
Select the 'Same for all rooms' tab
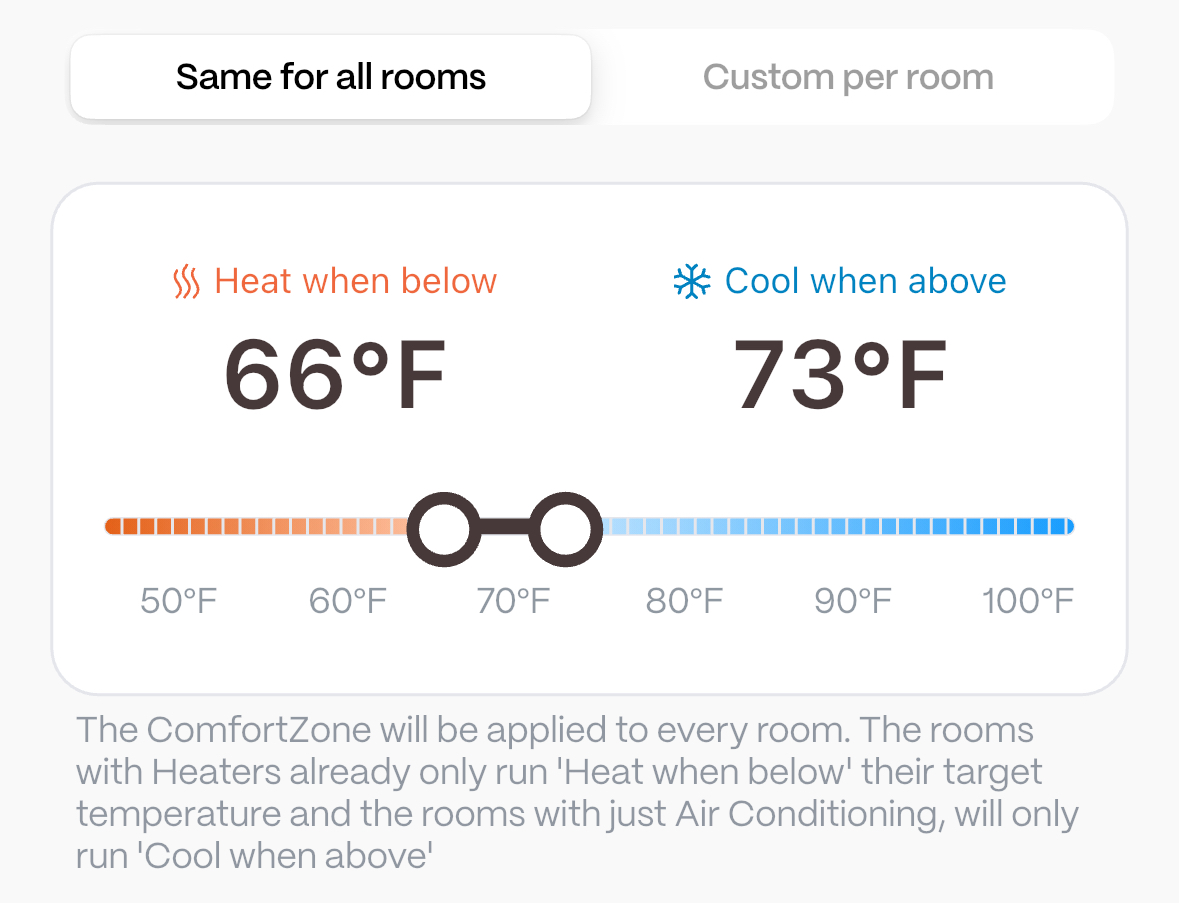point(331,77)
